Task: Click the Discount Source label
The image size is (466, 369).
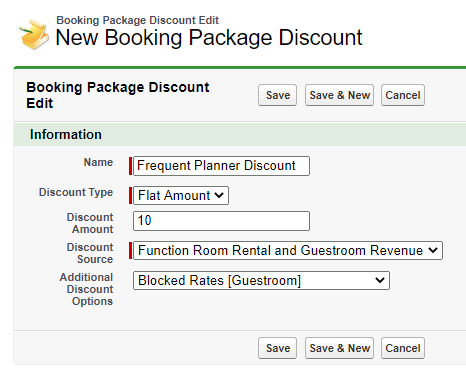Action: click(x=90, y=253)
